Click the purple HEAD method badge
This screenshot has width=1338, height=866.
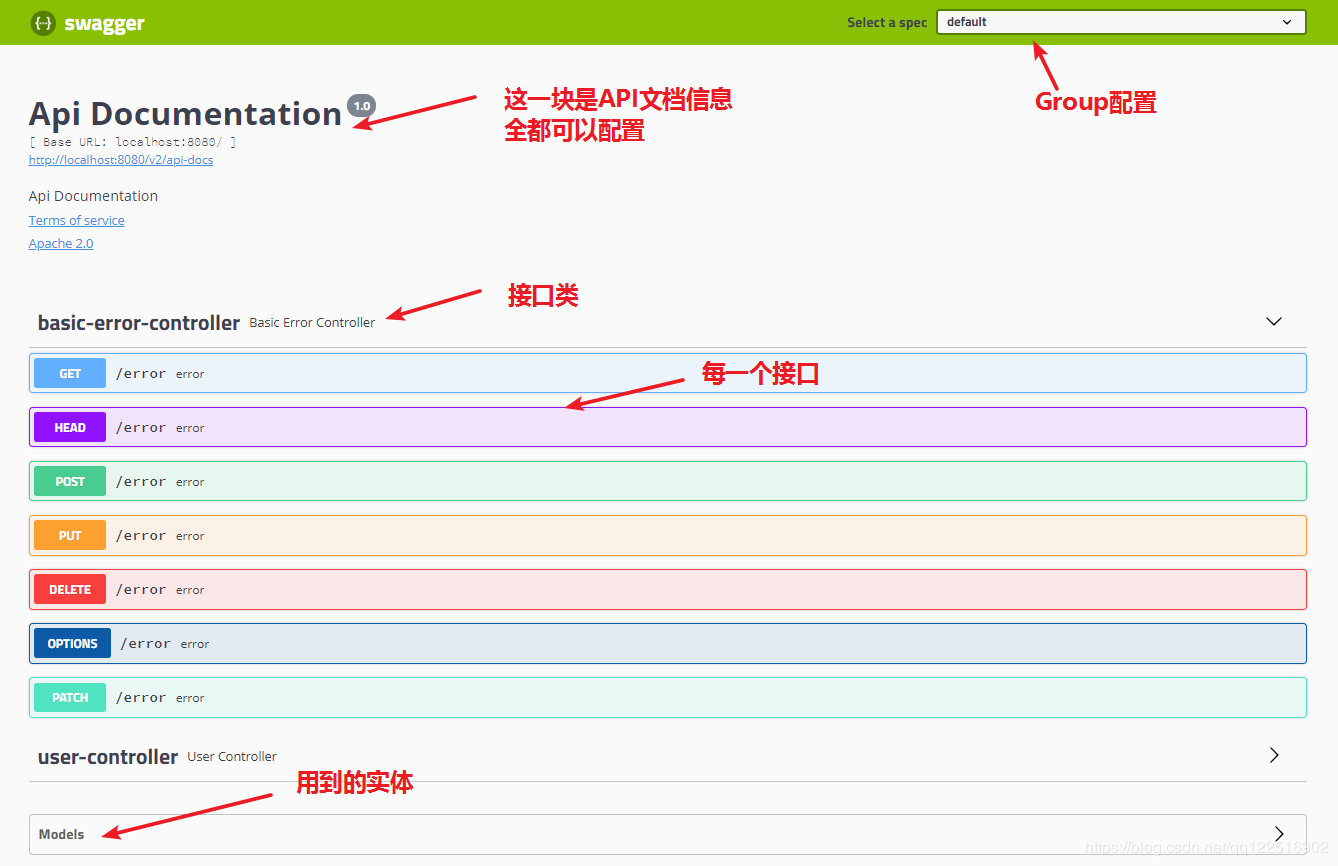(70, 428)
